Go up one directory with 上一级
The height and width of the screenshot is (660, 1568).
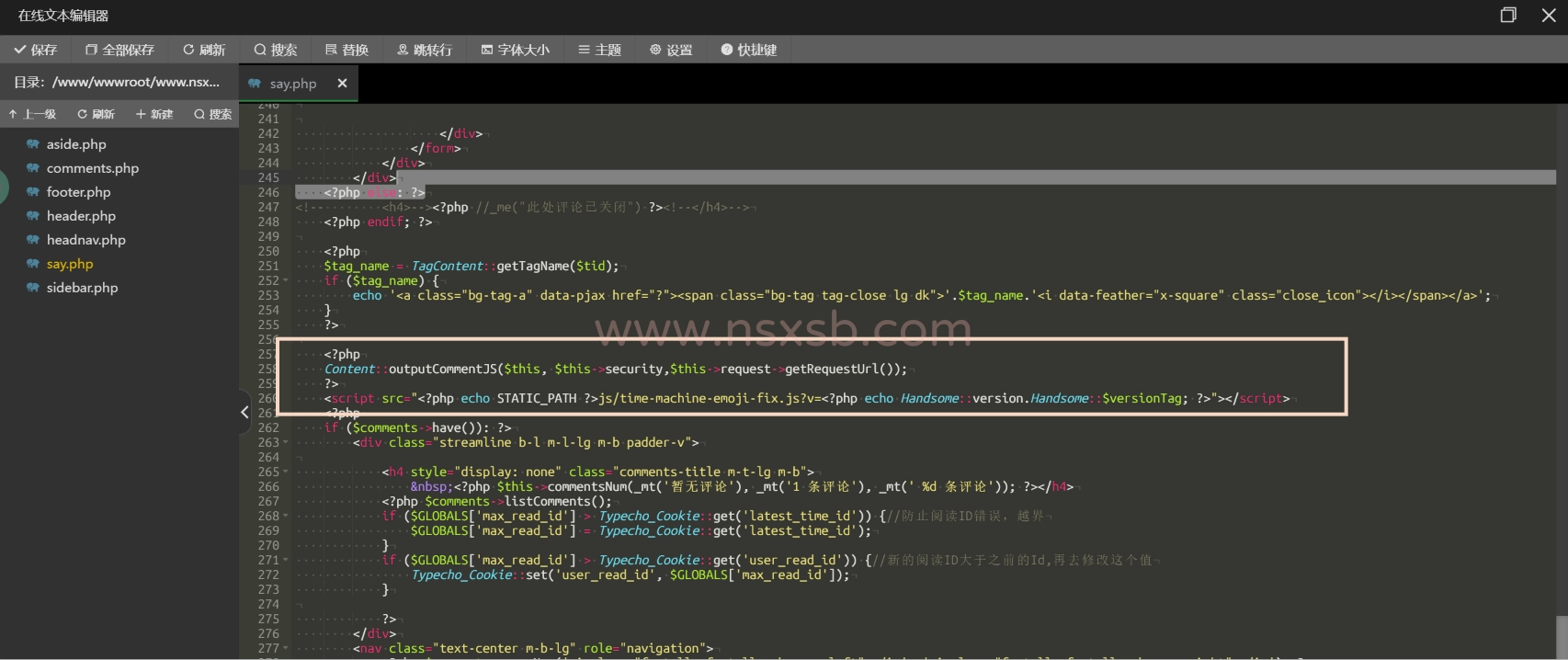pyautogui.click(x=32, y=114)
